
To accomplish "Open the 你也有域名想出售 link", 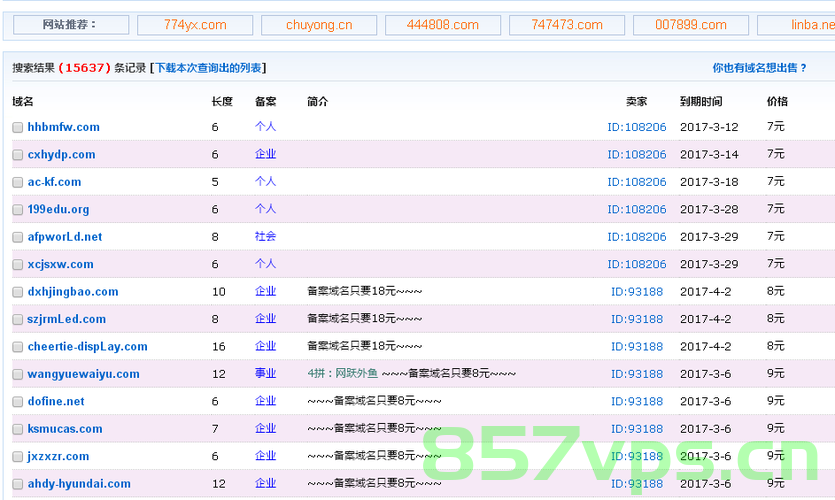I will tap(760, 68).
